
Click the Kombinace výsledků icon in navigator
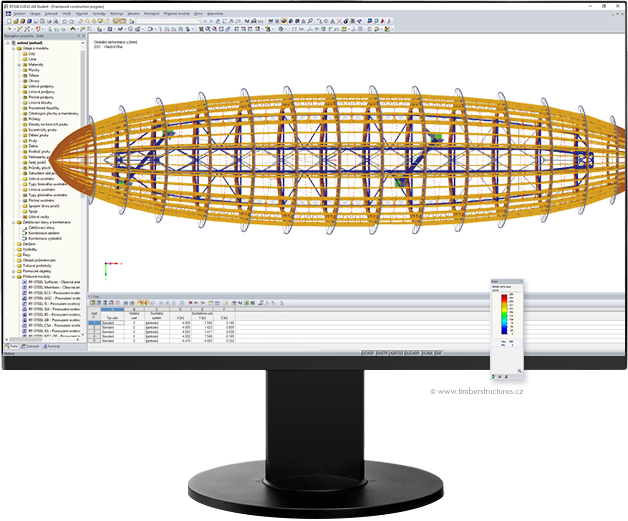pos(25,238)
